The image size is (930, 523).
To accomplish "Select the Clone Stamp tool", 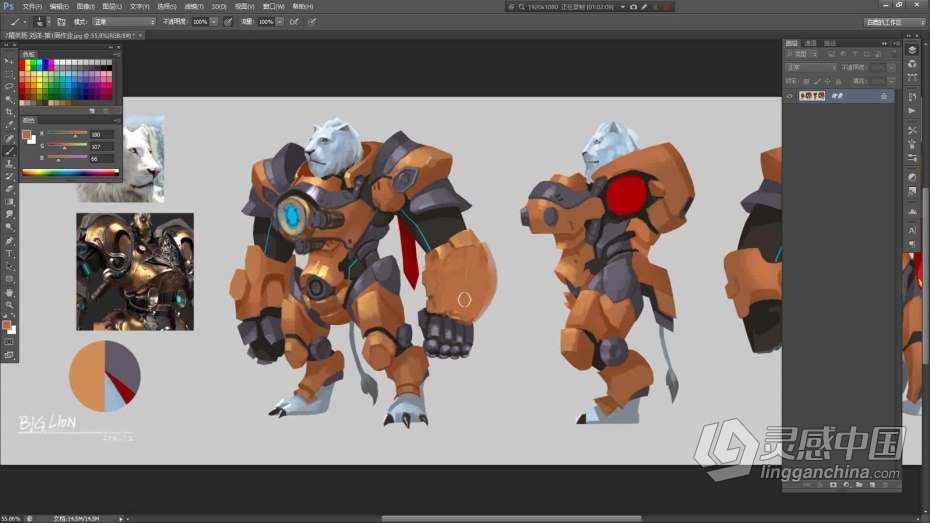I will (x=8, y=164).
